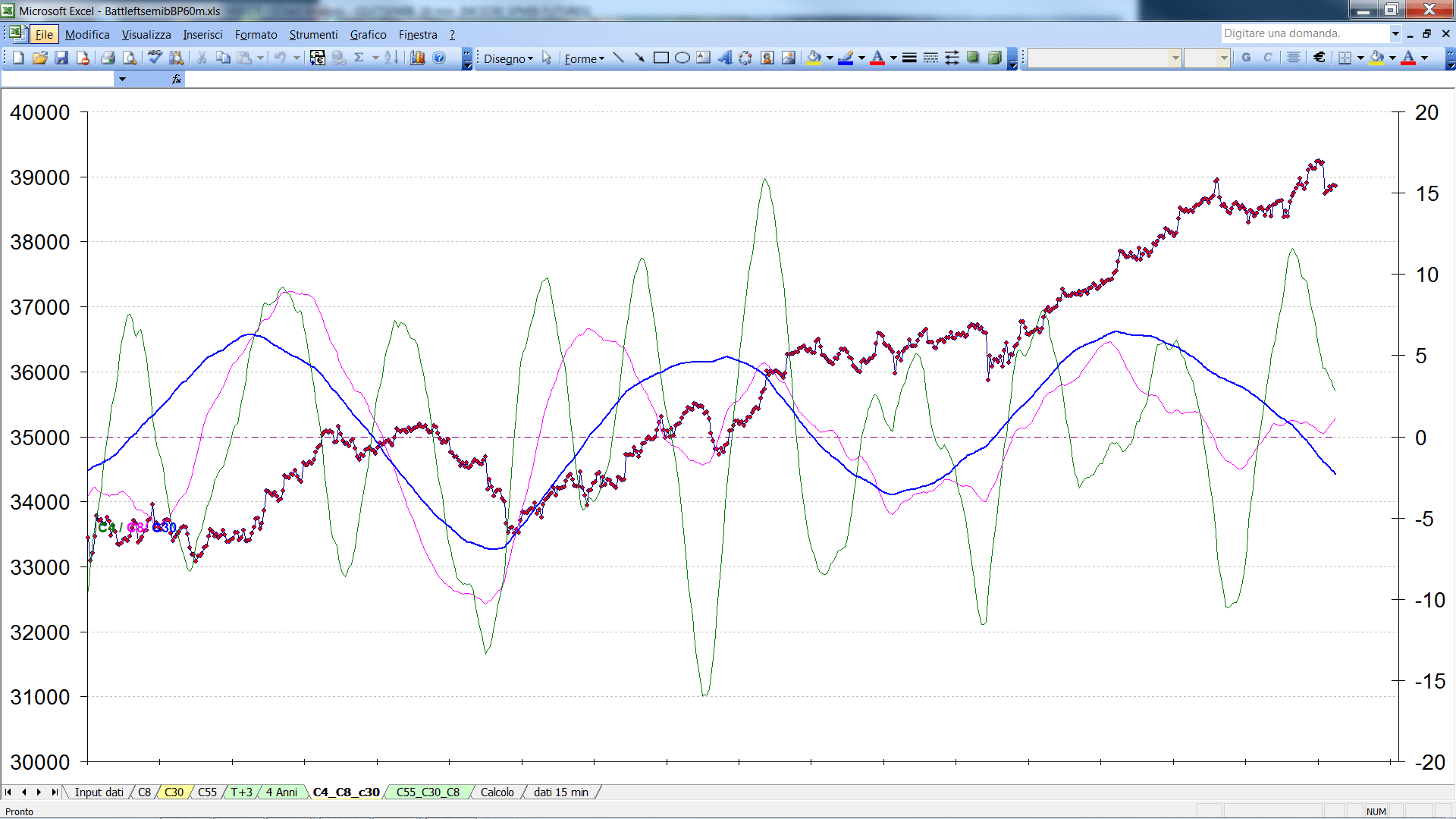Open the Formato menu
Viewport: 1456px width, 819px height.
256,34
